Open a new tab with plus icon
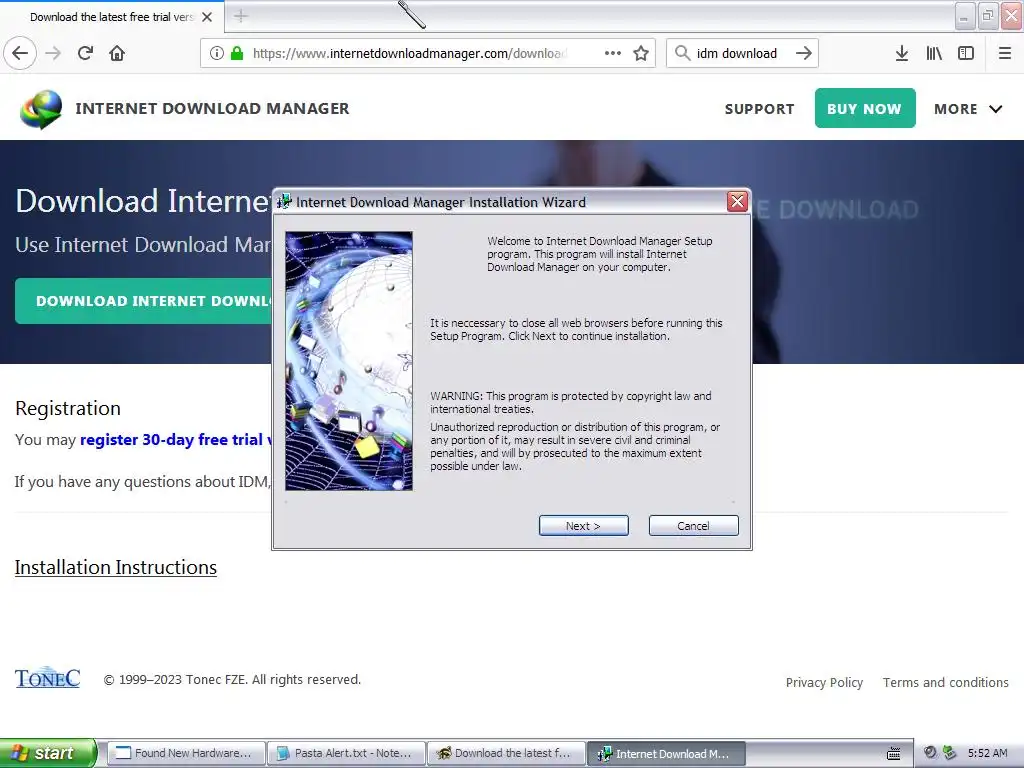Viewport: 1024px width, 768px height. (241, 16)
